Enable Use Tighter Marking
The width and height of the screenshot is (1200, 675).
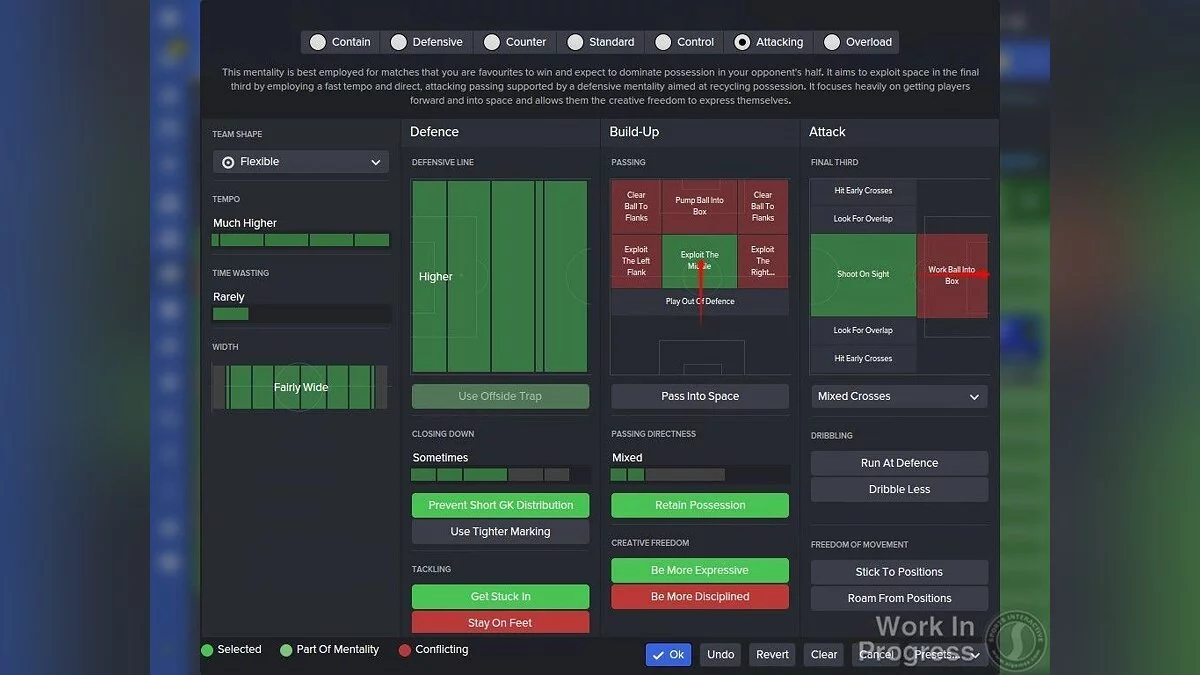tap(500, 531)
